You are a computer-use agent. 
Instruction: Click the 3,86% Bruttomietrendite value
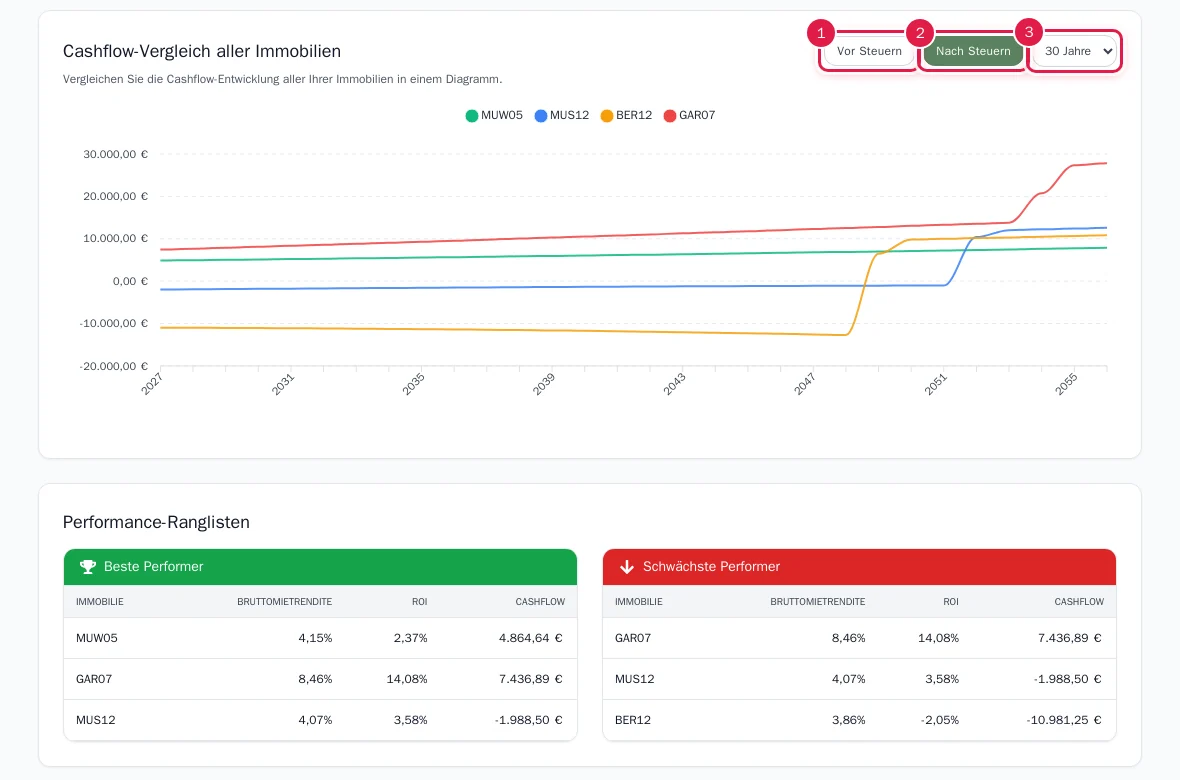pos(848,720)
